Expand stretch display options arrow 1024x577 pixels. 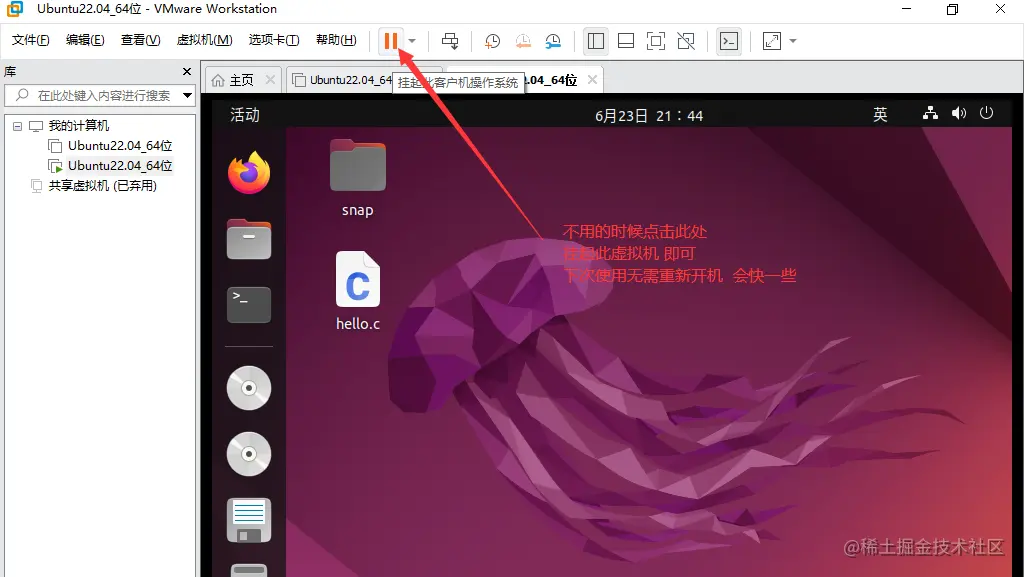tap(793, 41)
